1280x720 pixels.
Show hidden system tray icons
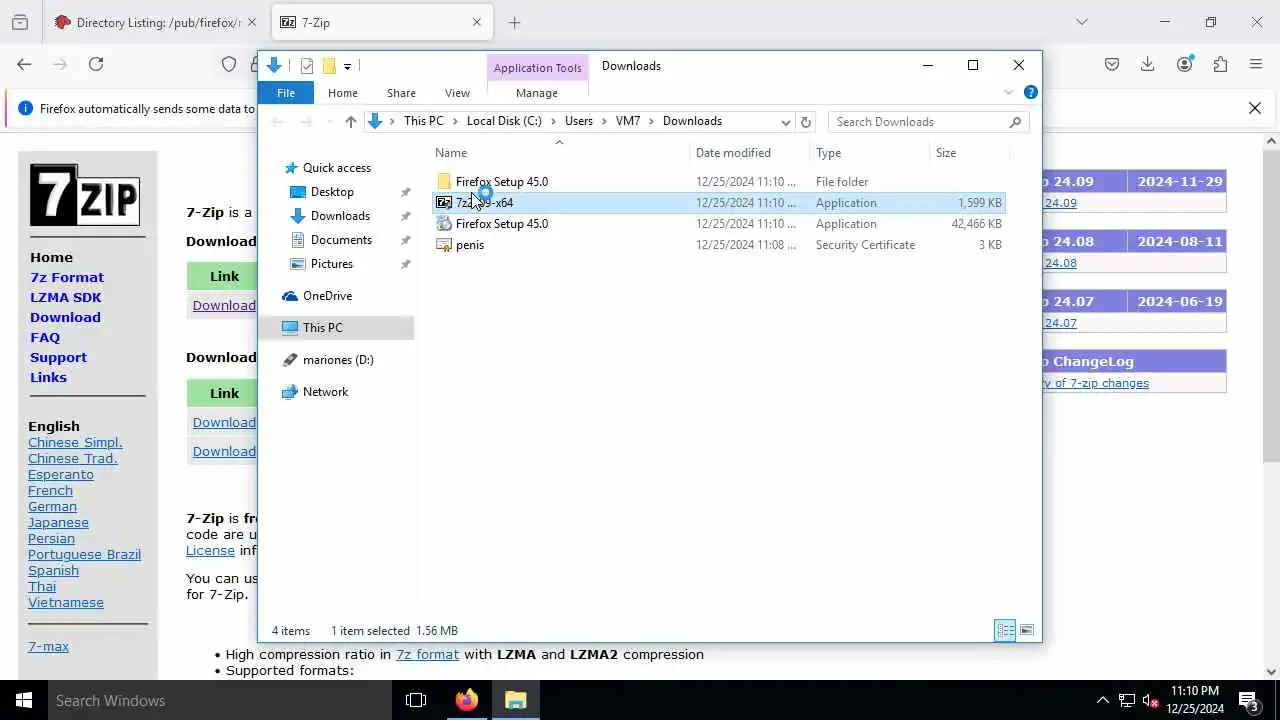click(1102, 700)
